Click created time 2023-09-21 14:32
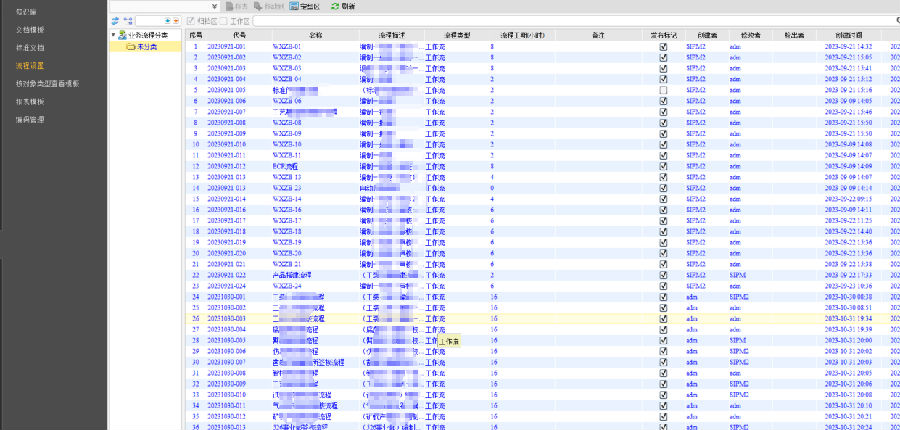The width and height of the screenshot is (900, 430). click(848, 46)
